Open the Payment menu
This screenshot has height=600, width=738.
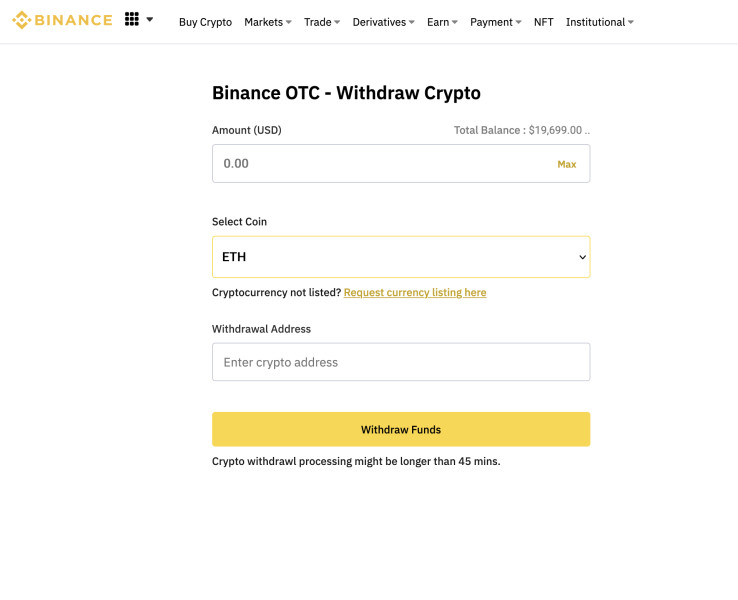tap(495, 22)
